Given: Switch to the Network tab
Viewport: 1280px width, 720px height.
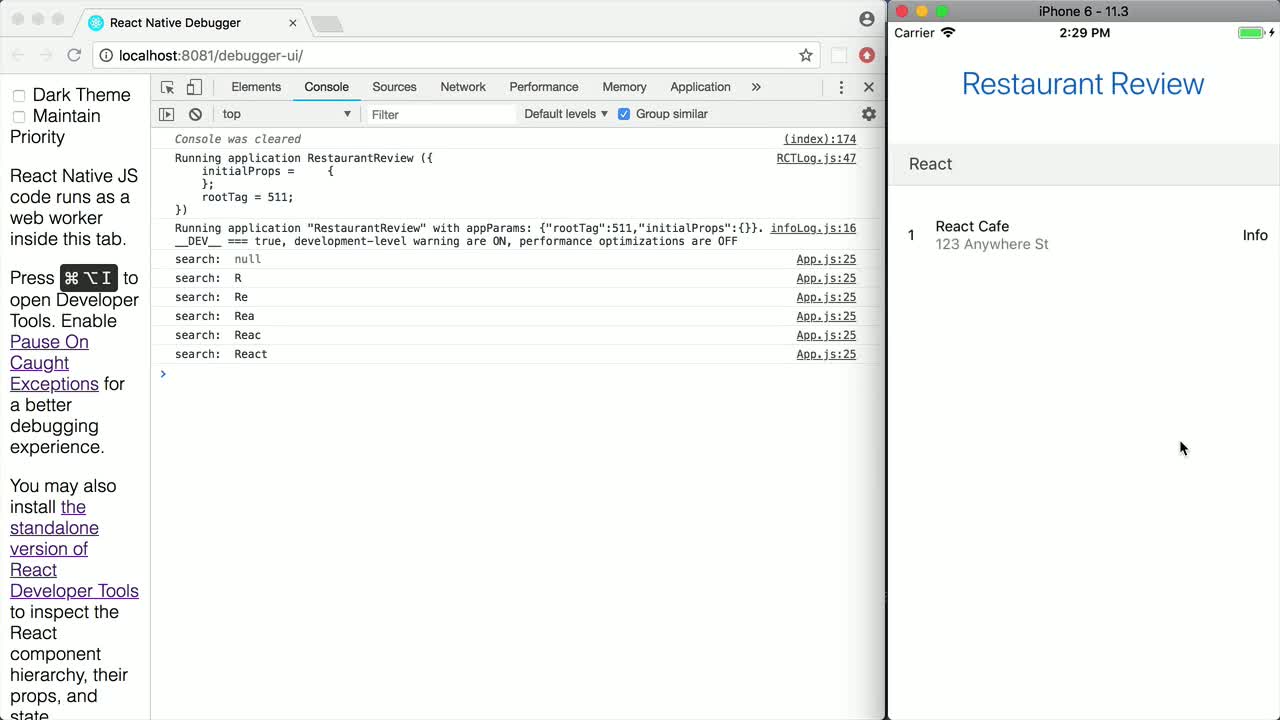Looking at the screenshot, I should click(x=462, y=87).
